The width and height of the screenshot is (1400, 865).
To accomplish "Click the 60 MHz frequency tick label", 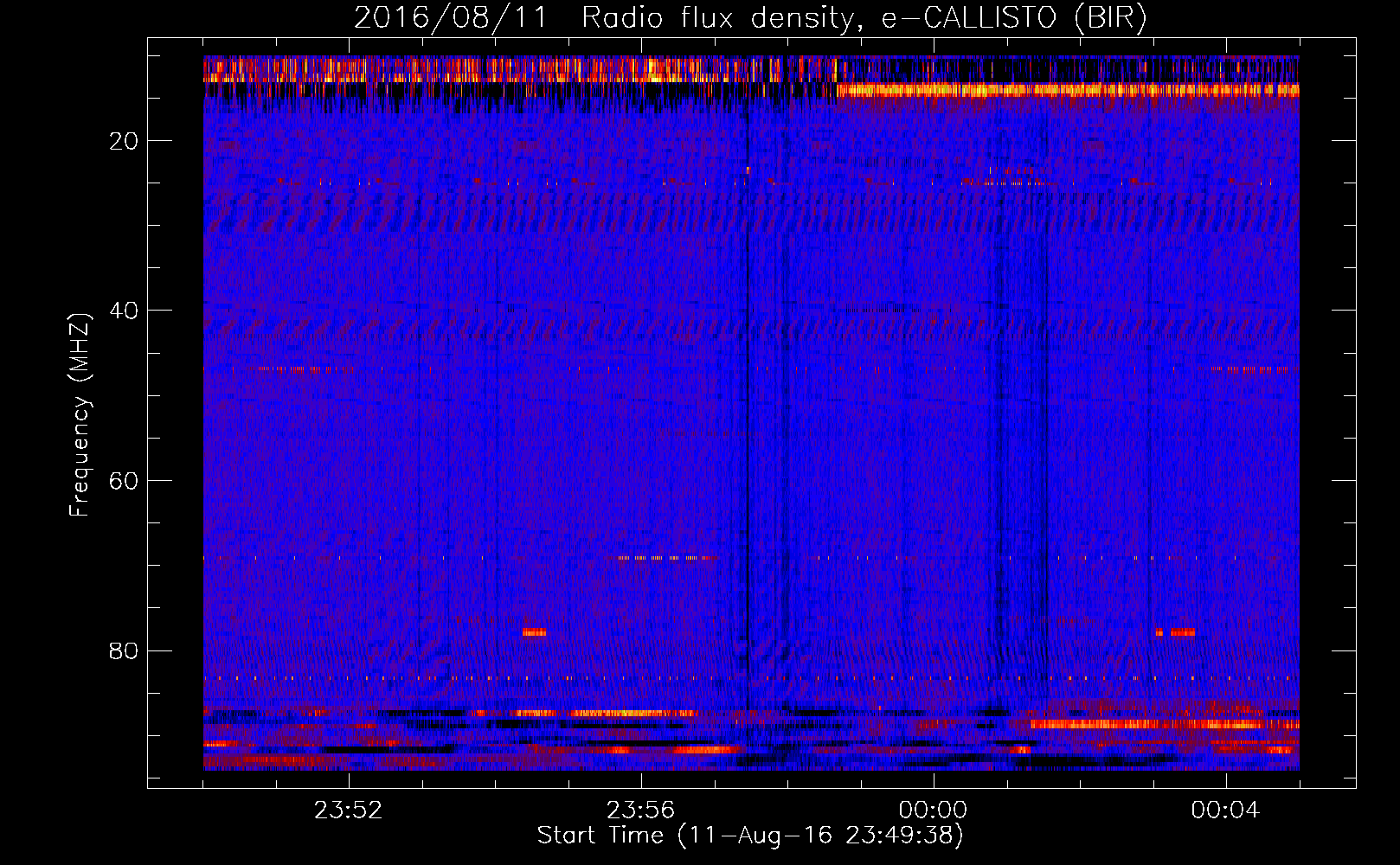I will pos(125,481).
